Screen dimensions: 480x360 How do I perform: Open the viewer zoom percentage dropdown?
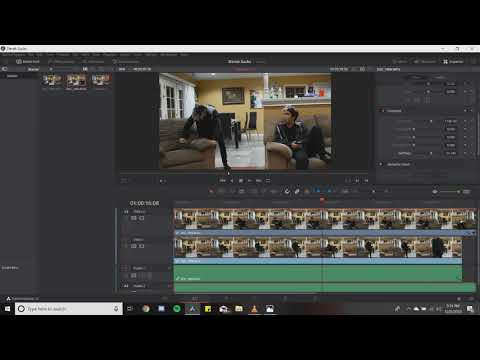click(x=122, y=69)
